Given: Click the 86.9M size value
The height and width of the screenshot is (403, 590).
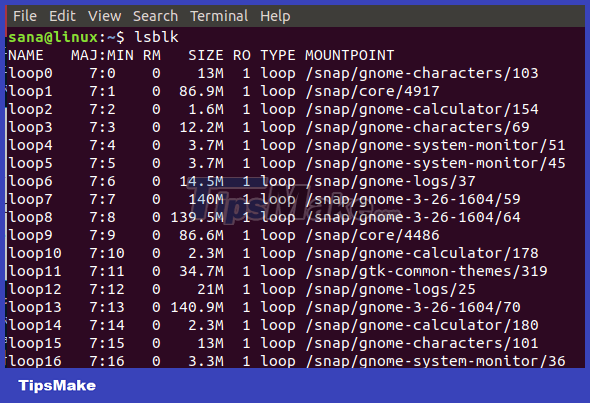Looking at the screenshot, I should point(201,91).
